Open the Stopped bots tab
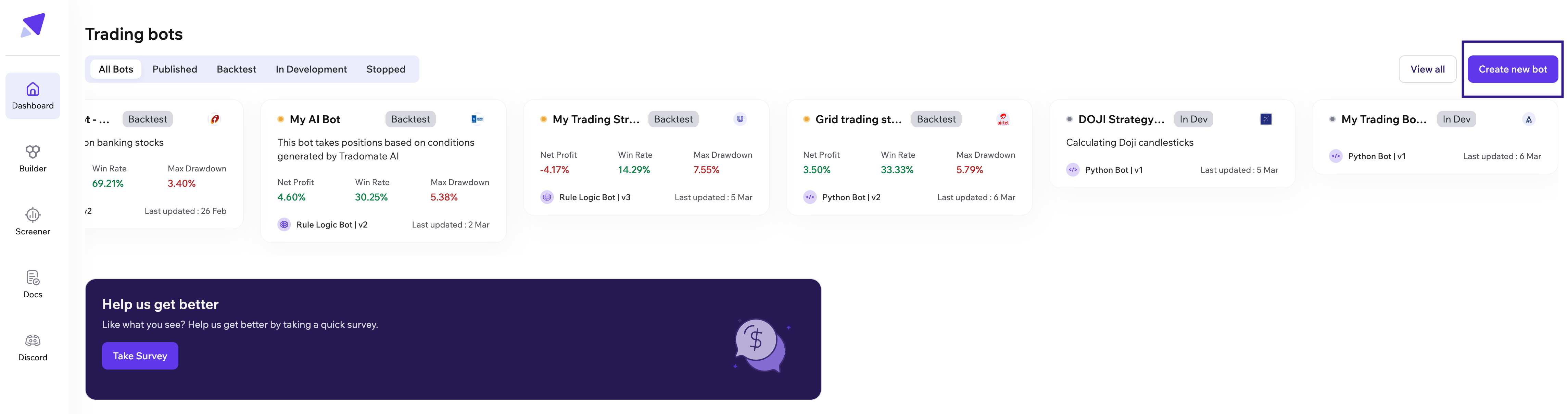Screen dimensions: 1568x414 coord(385,69)
